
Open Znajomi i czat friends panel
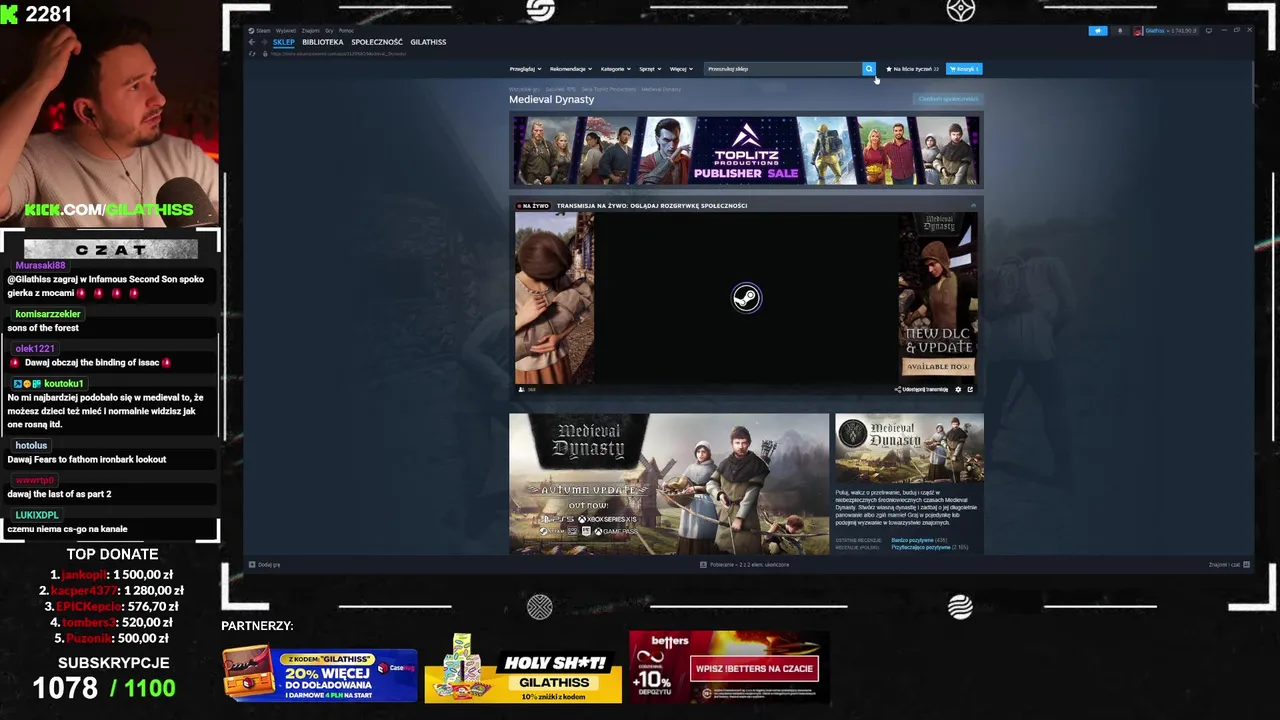tap(1228, 565)
